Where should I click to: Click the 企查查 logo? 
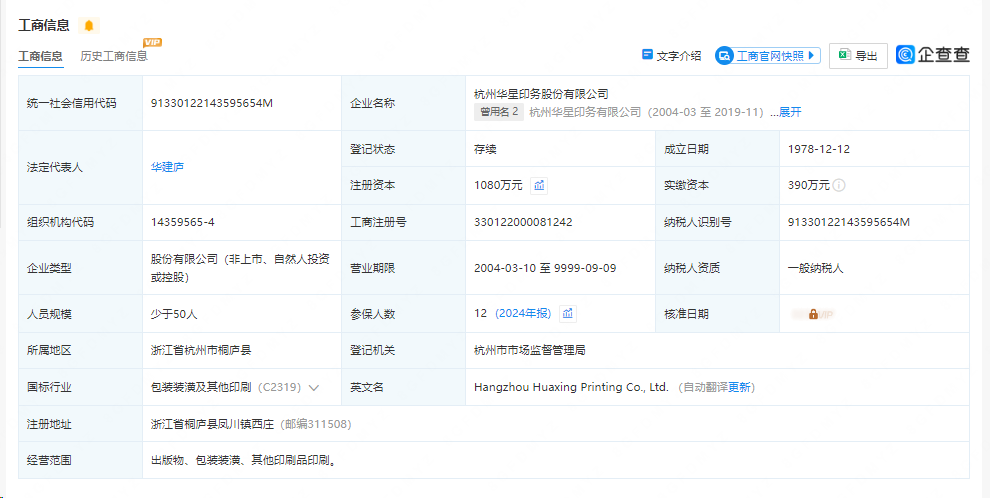click(932, 55)
